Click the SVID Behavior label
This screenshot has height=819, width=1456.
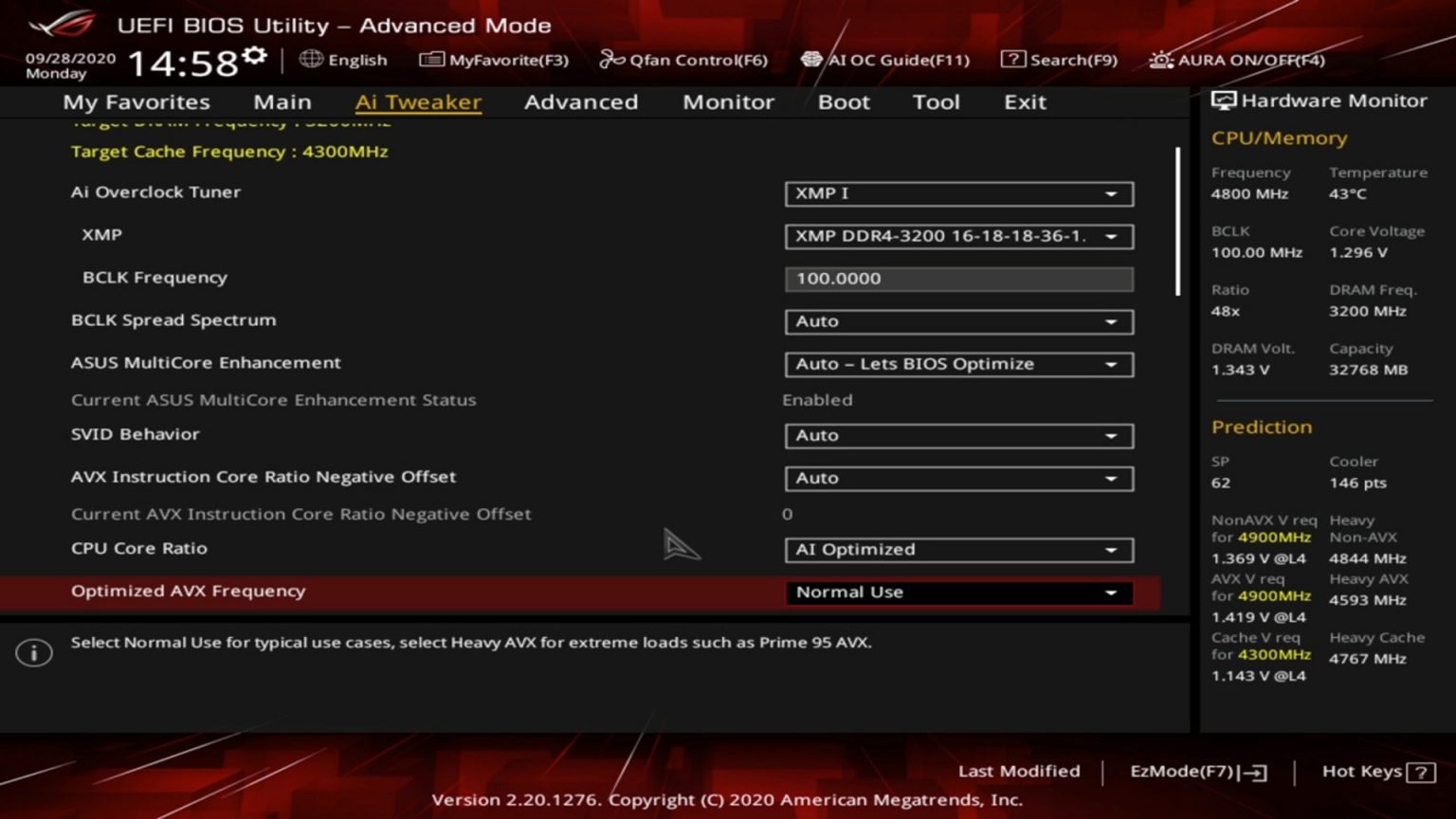coord(136,434)
